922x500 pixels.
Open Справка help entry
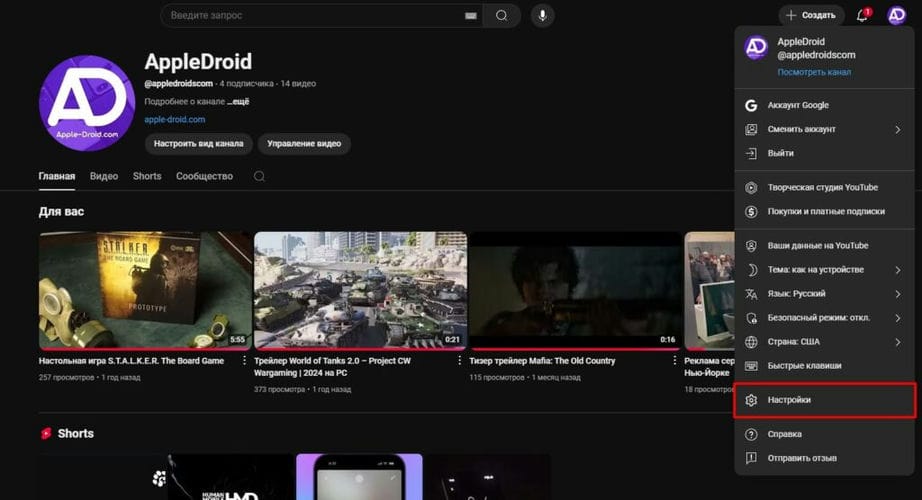point(824,434)
